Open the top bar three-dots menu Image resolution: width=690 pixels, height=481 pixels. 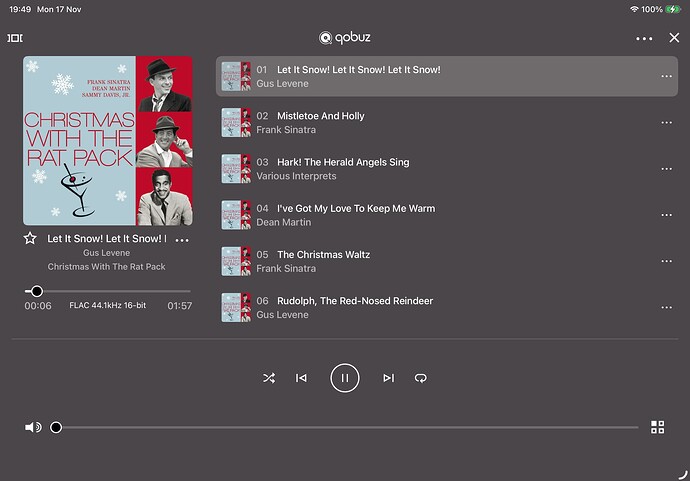(x=644, y=38)
